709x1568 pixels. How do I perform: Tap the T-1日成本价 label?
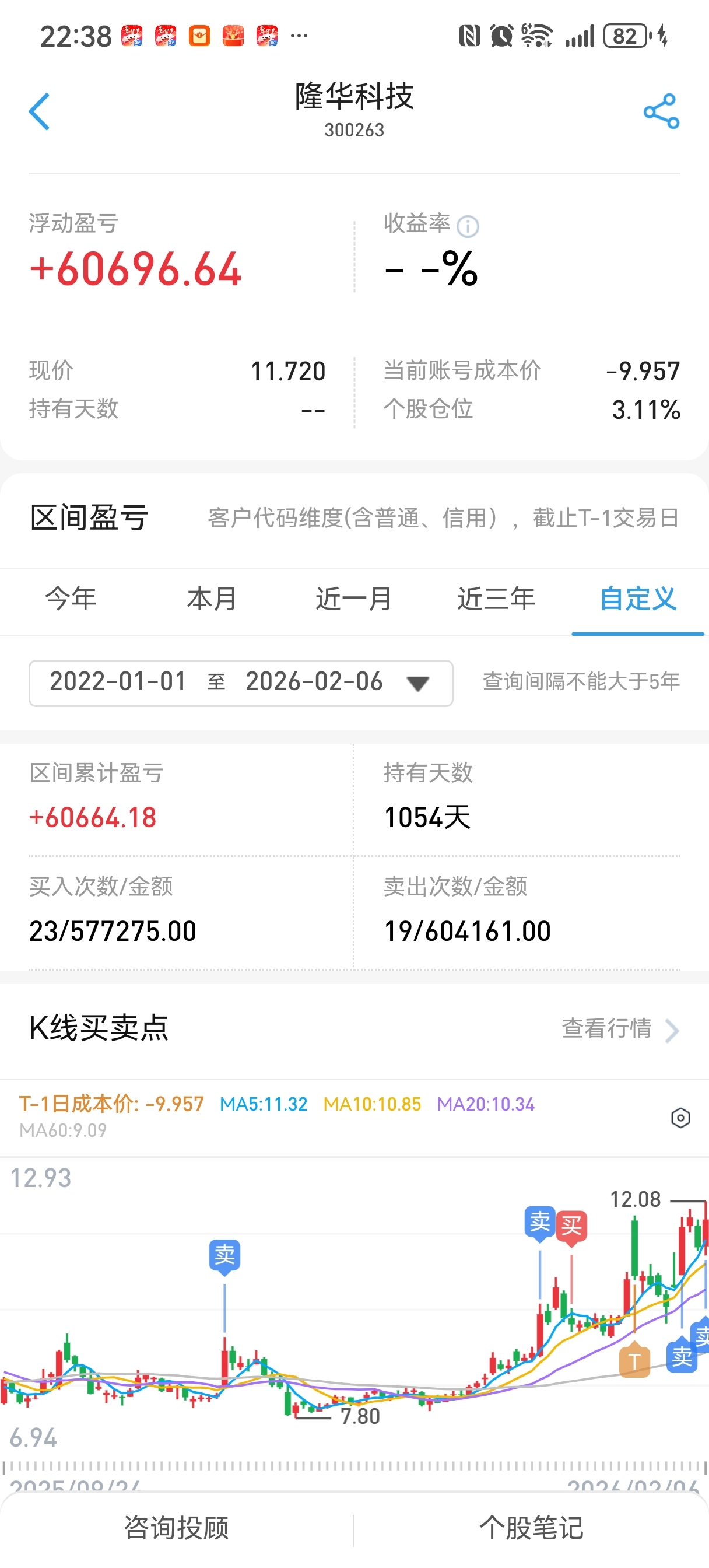[111, 1104]
